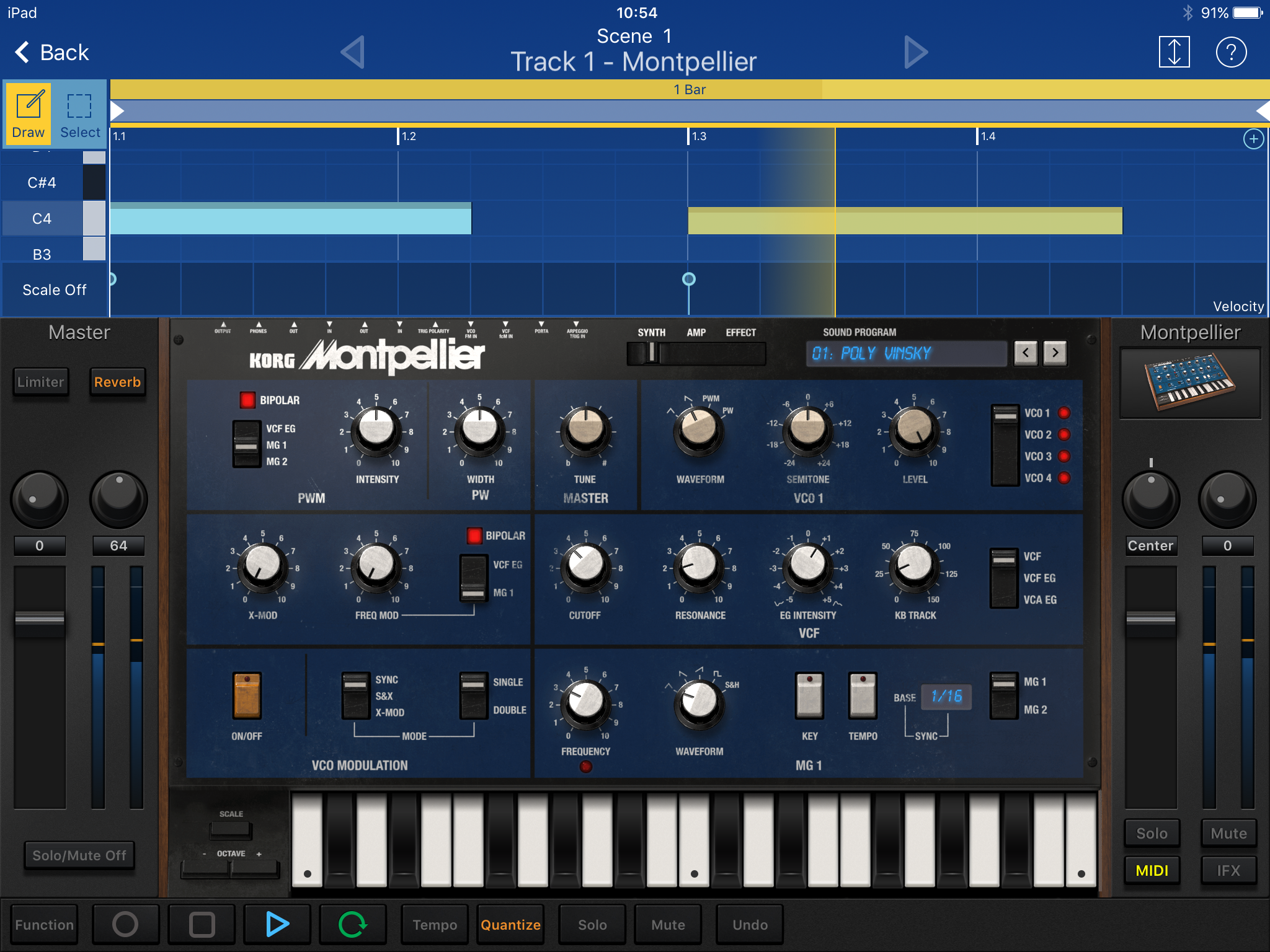Toggle MG 1 TEMPO switch
This screenshot has height=952, width=1270.
coord(863,695)
